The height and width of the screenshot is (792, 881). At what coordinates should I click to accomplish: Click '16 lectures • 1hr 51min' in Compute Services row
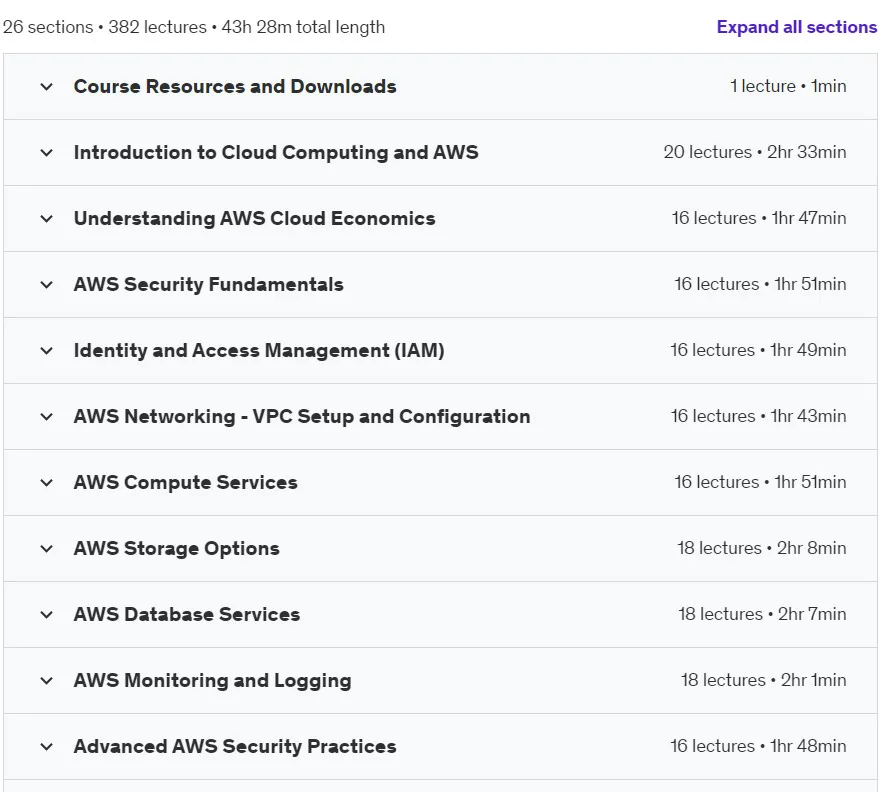pyautogui.click(x=760, y=483)
